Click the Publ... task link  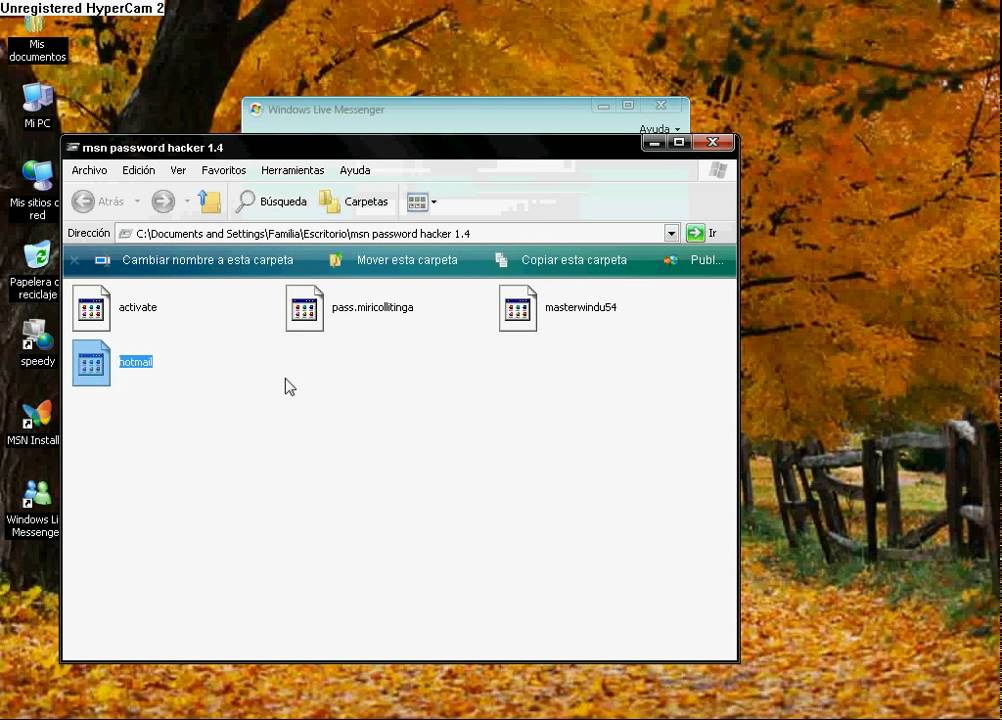point(707,260)
